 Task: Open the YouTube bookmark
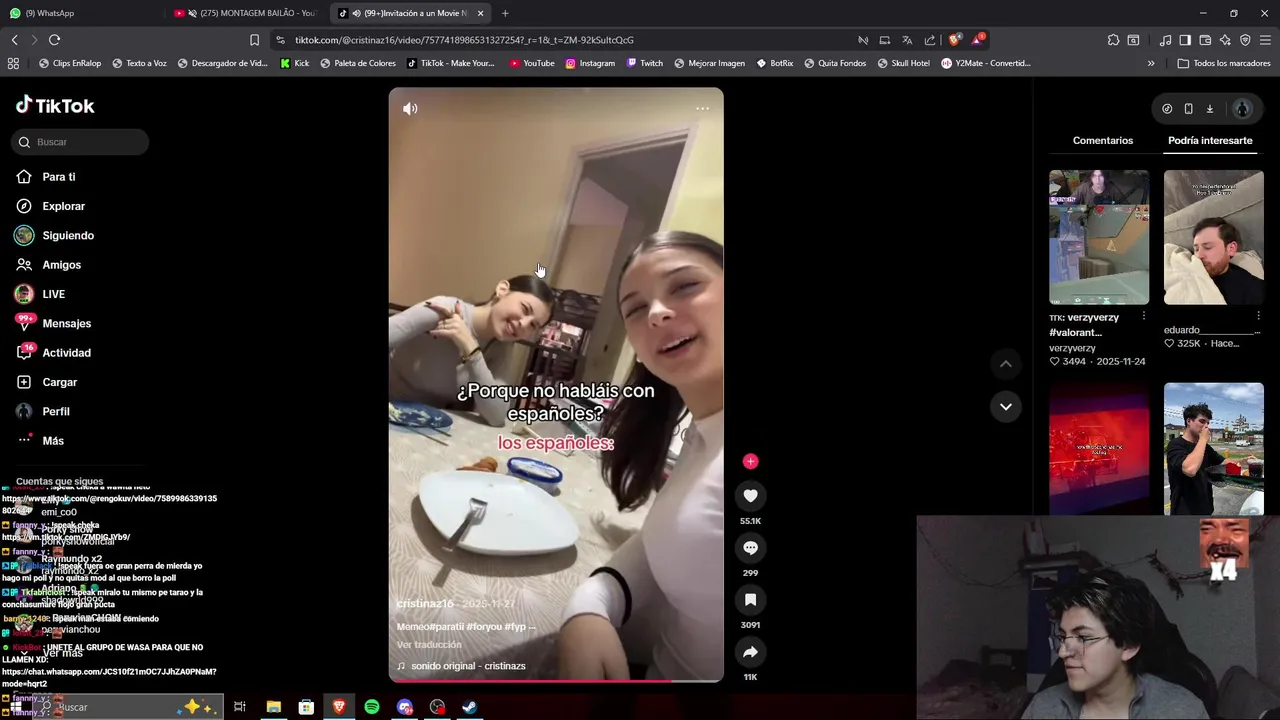[x=532, y=63]
